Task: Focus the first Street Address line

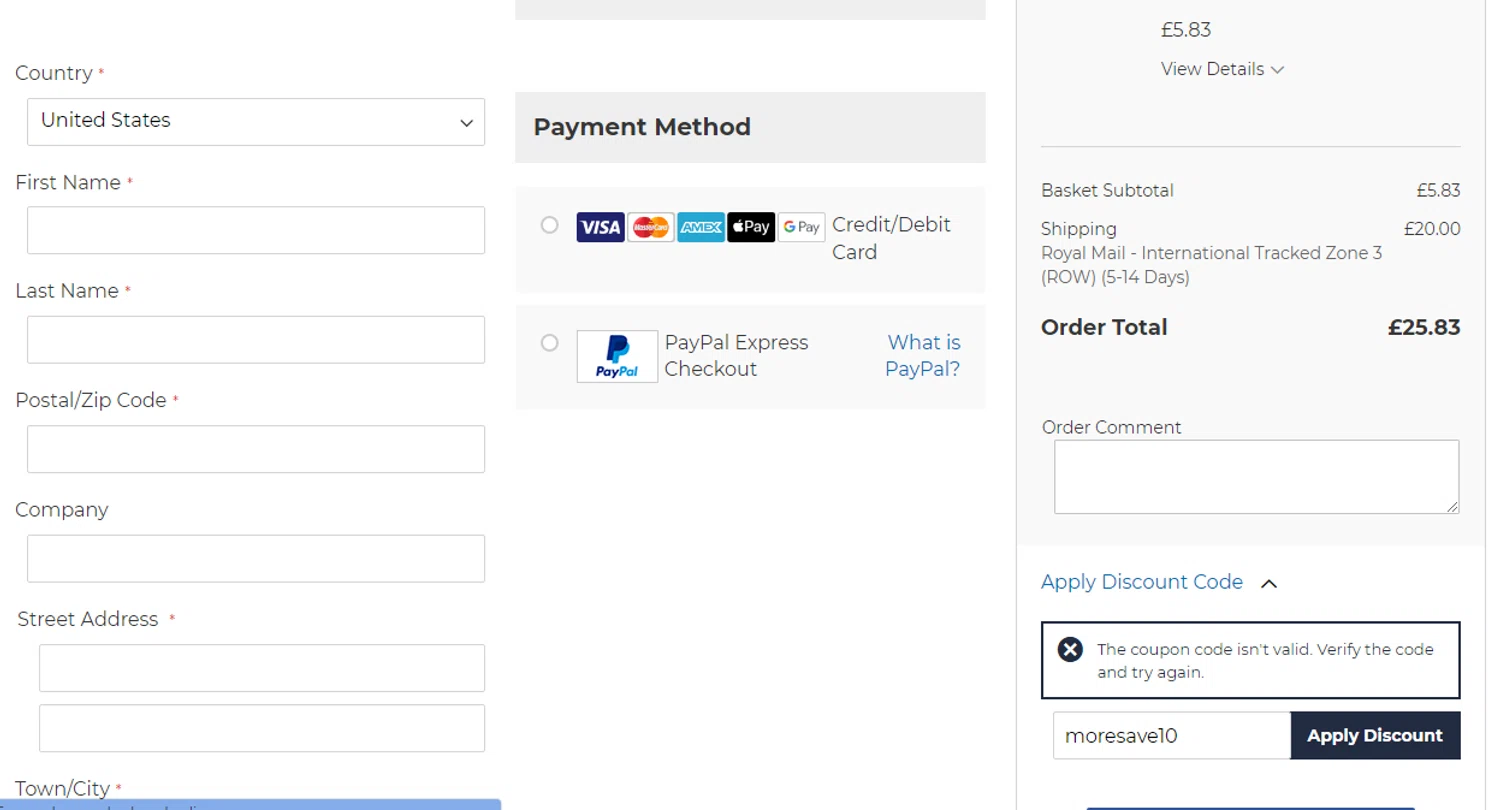Action: click(x=262, y=668)
